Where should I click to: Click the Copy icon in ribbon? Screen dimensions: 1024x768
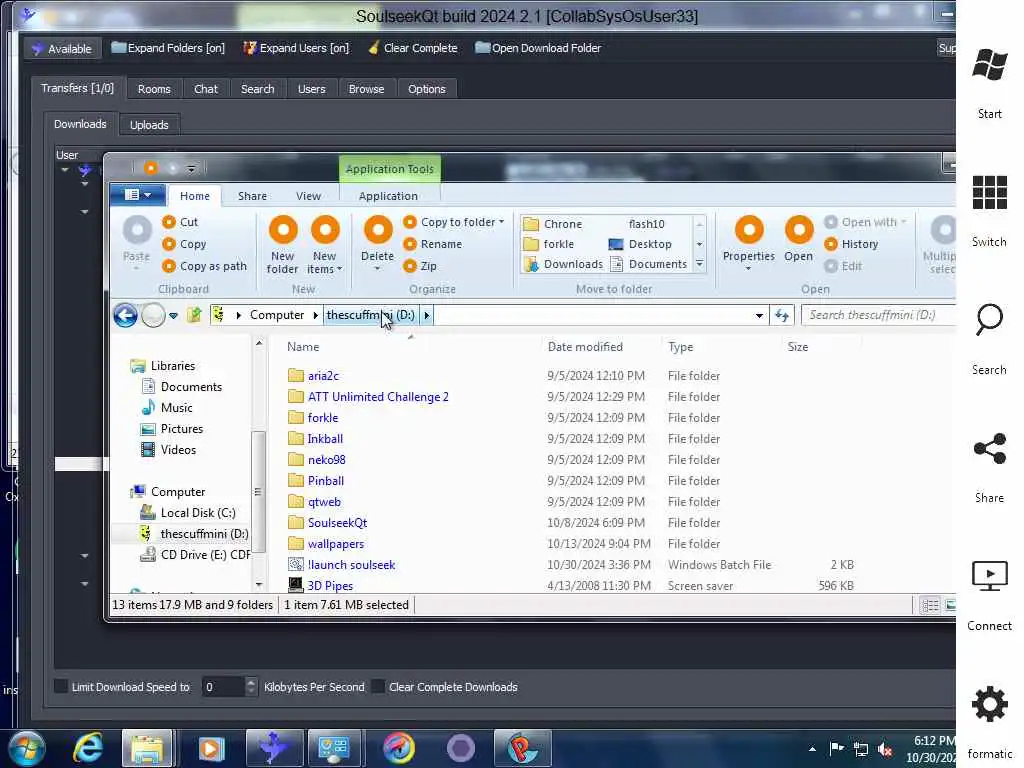click(x=169, y=244)
